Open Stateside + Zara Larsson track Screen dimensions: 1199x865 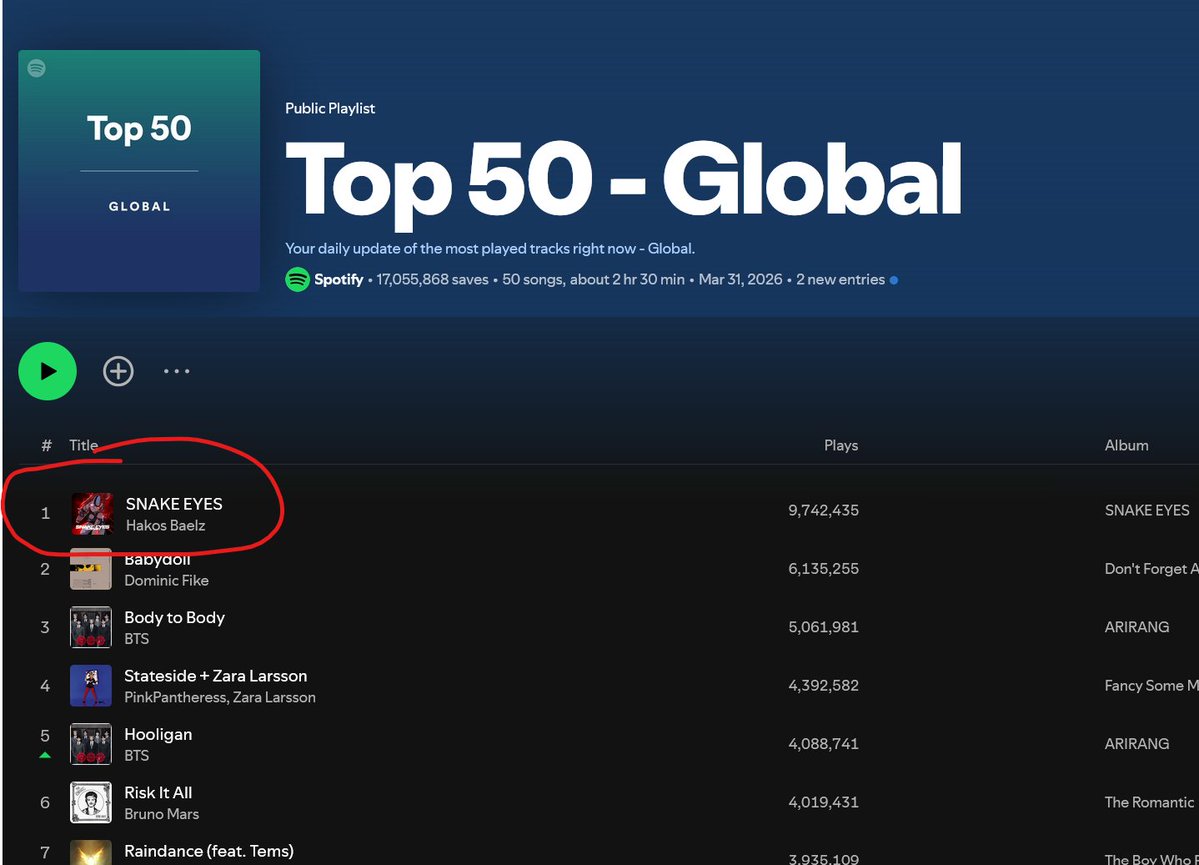[x=216, y=676]
